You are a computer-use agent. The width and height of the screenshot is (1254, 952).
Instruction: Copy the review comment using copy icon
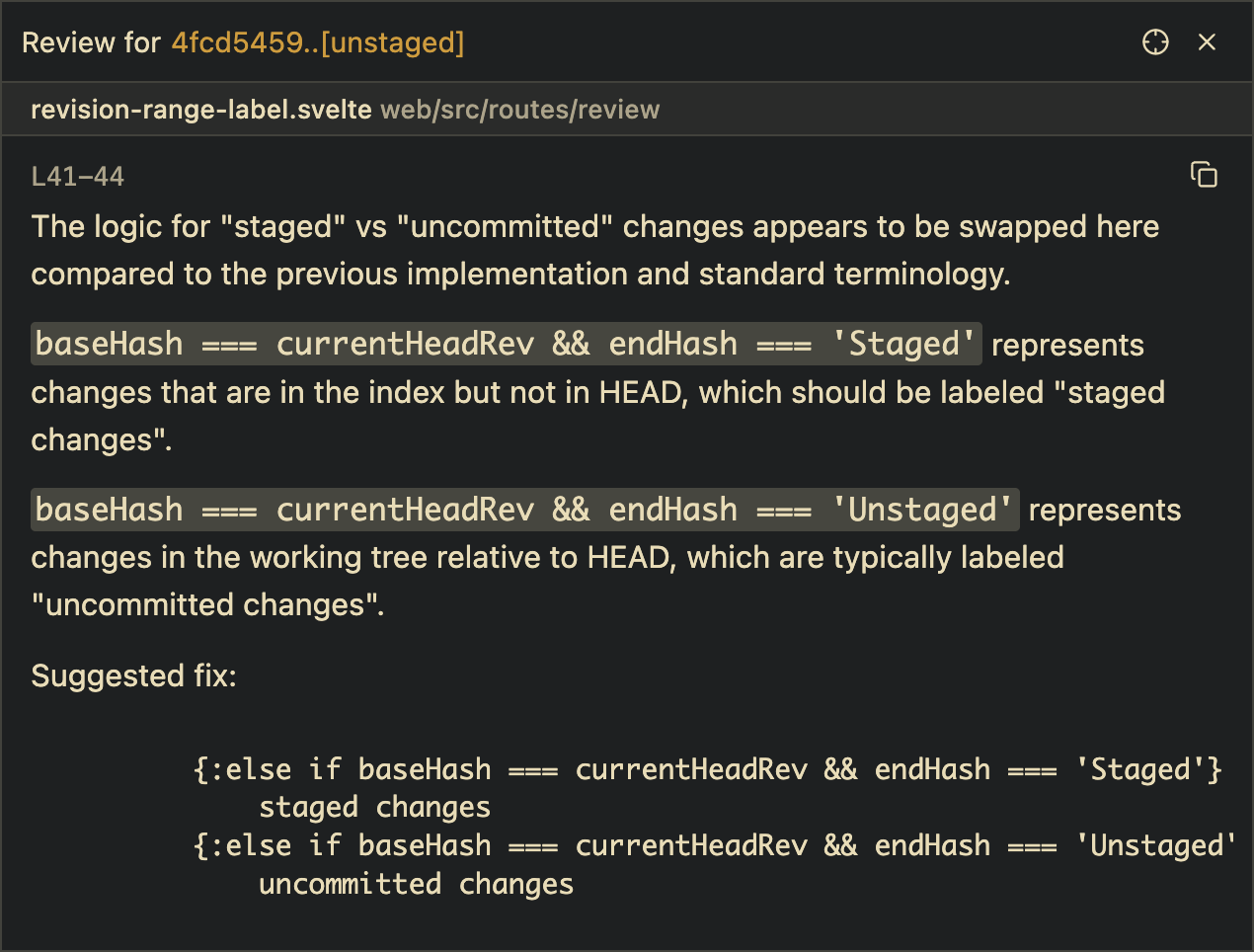[x=1204, y=175]
